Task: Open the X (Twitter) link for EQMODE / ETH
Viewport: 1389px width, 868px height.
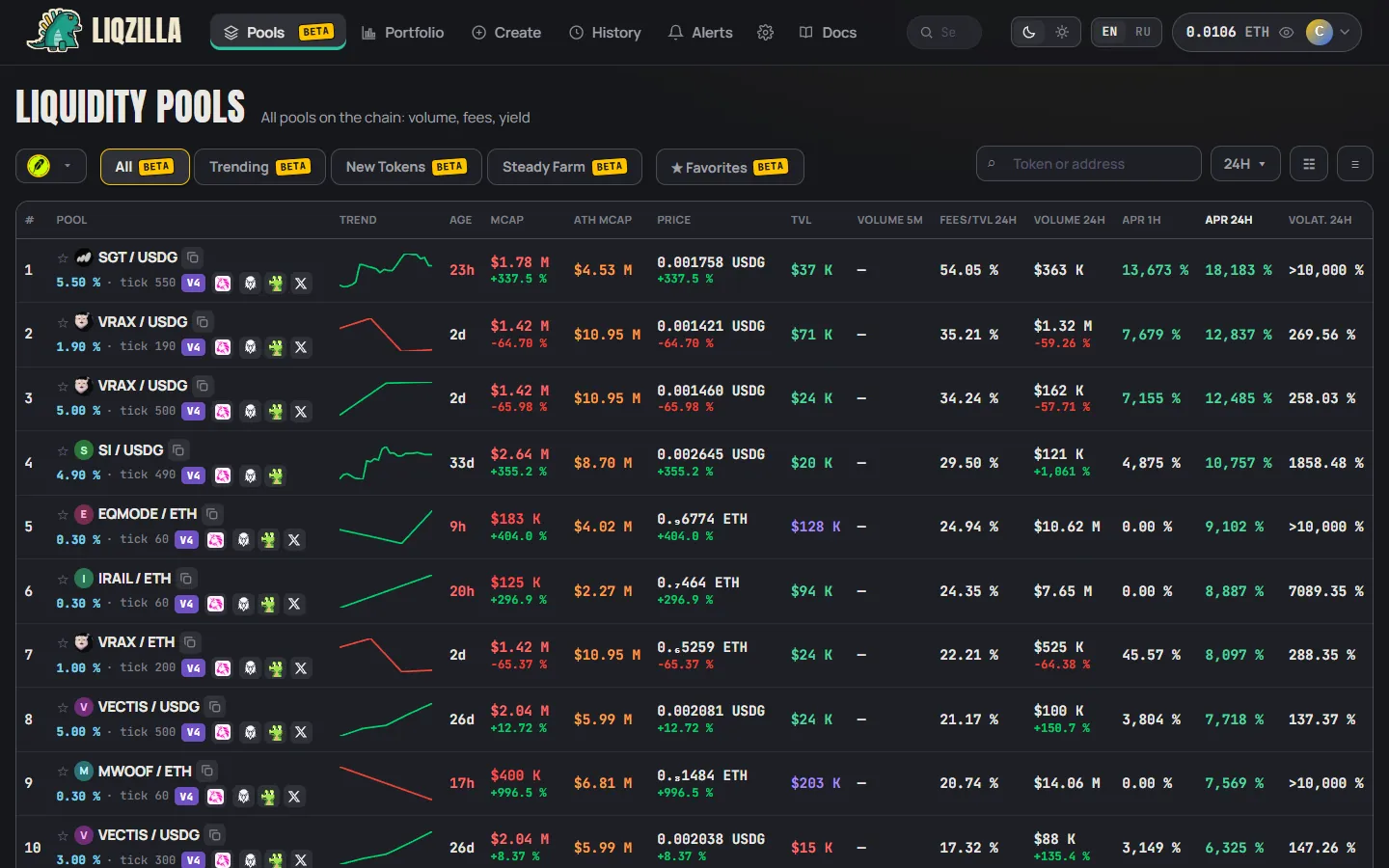Action: click(294, 540)
